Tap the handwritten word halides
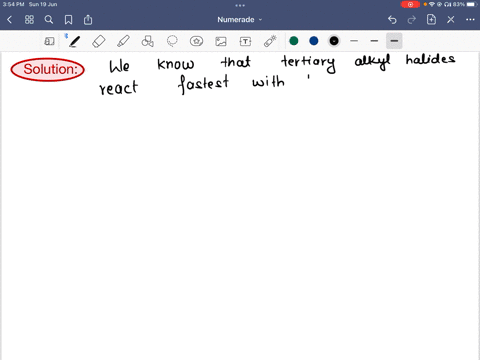The image size is (480, 360). pyautogui.click(x=430, y=59)
